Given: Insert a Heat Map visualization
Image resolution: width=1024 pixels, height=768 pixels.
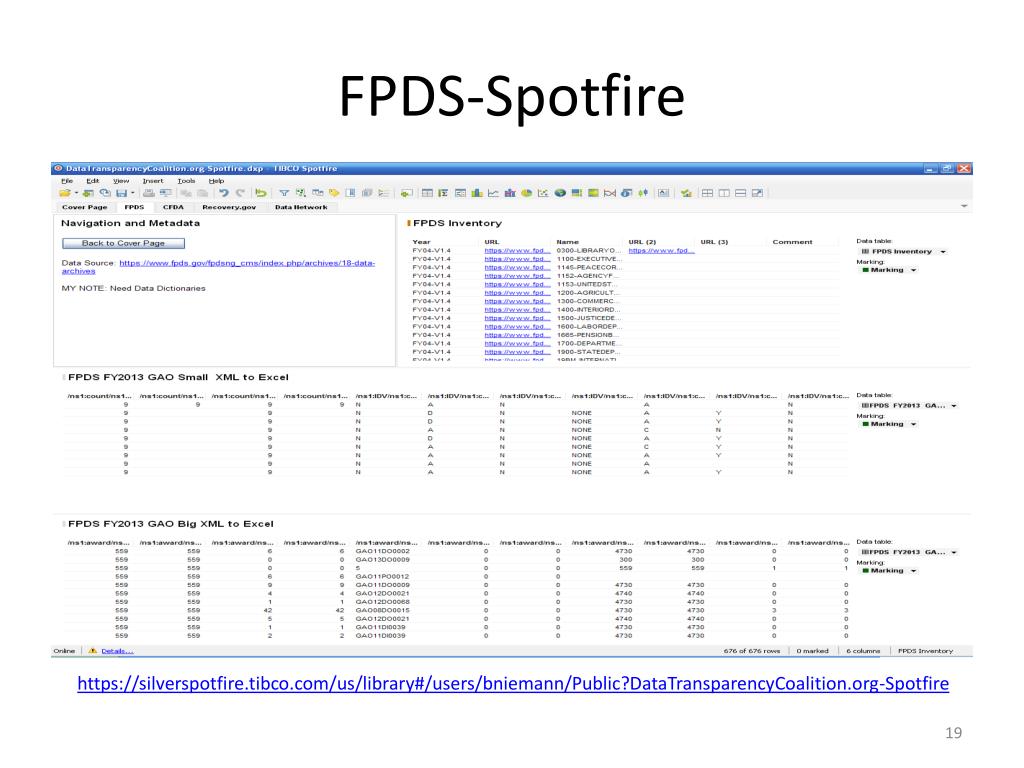Looking at the screenshot, I should pyautogui.click(x=593, y=193).
